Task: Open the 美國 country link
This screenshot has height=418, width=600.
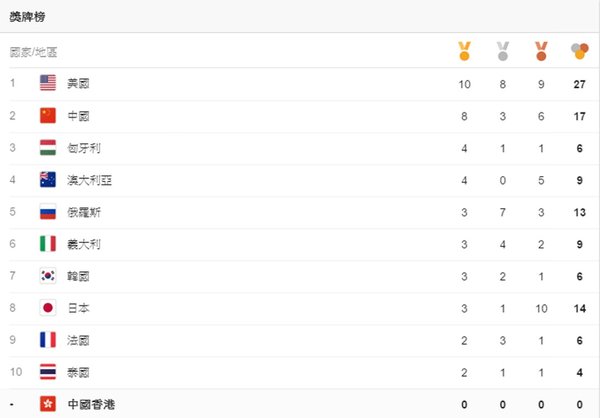Action: click(78, 83)
